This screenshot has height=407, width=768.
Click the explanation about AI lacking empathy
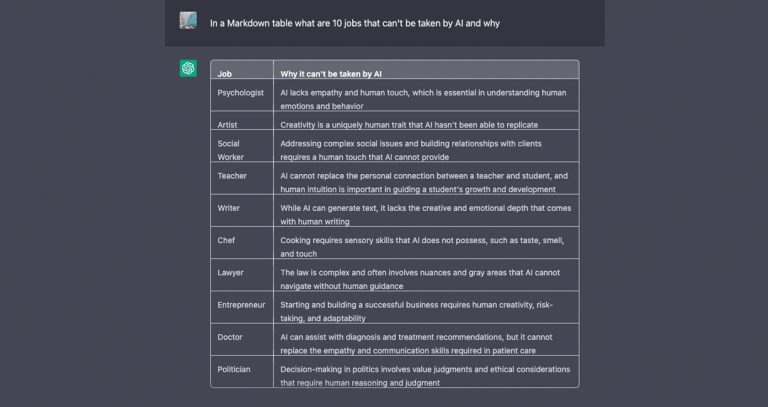pos(422,98)
